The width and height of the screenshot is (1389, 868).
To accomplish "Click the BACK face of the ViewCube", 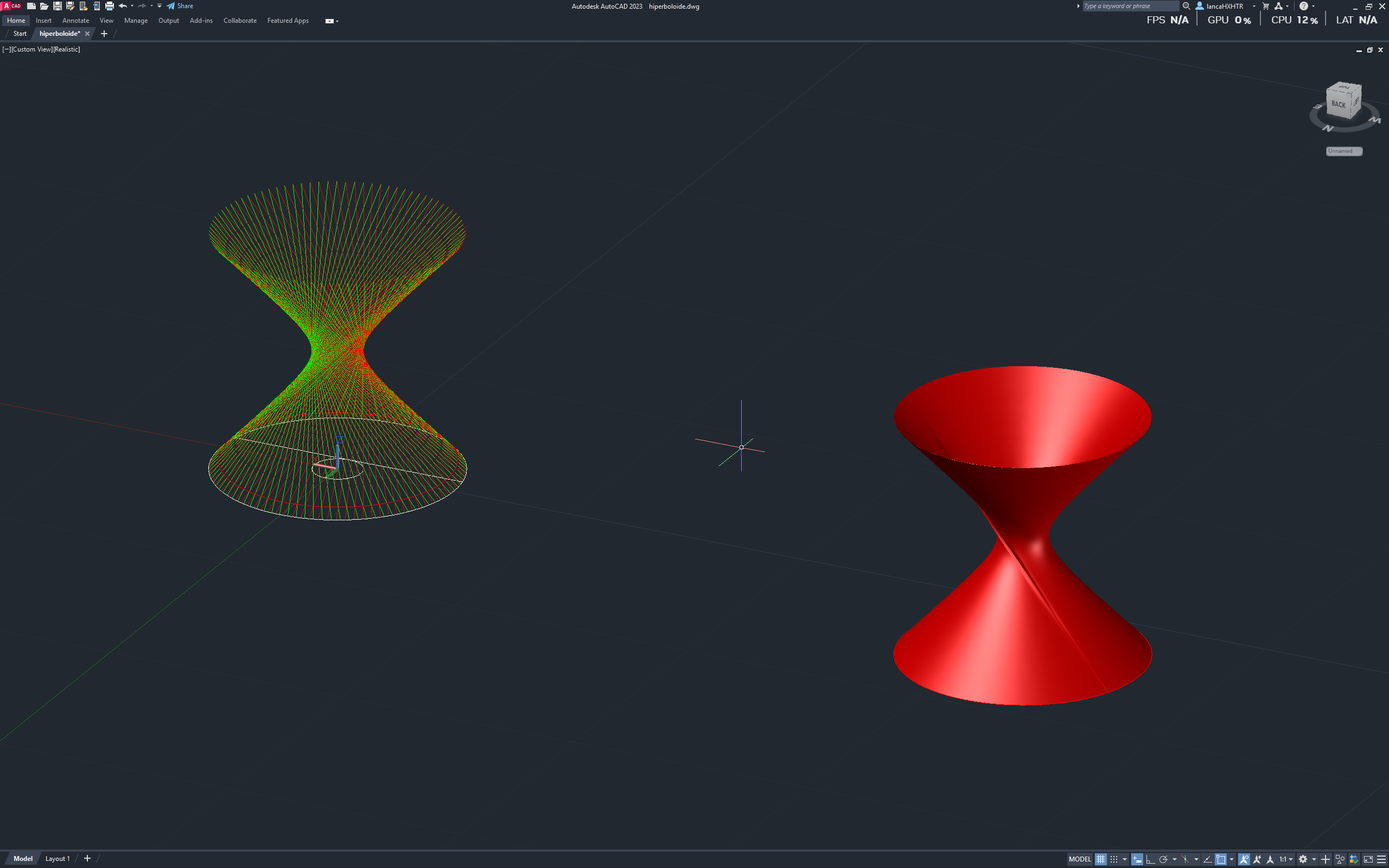I will [x=1338, y=105].
